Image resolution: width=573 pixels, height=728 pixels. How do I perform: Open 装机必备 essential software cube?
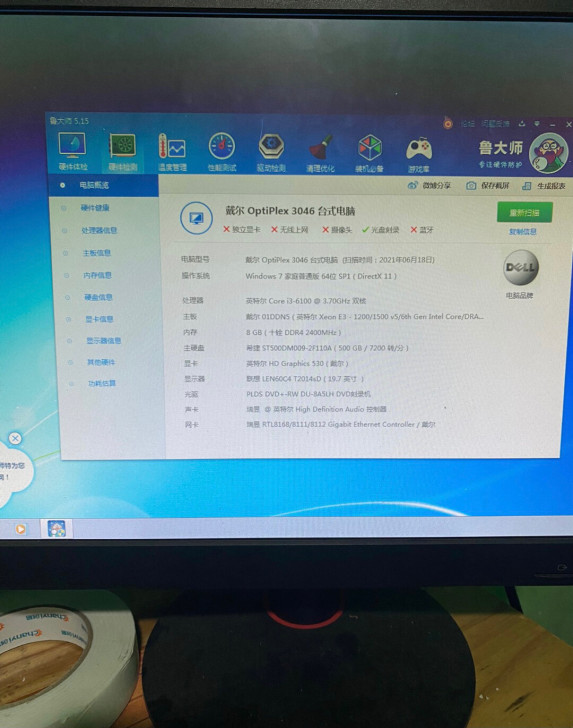coord(370,154)
